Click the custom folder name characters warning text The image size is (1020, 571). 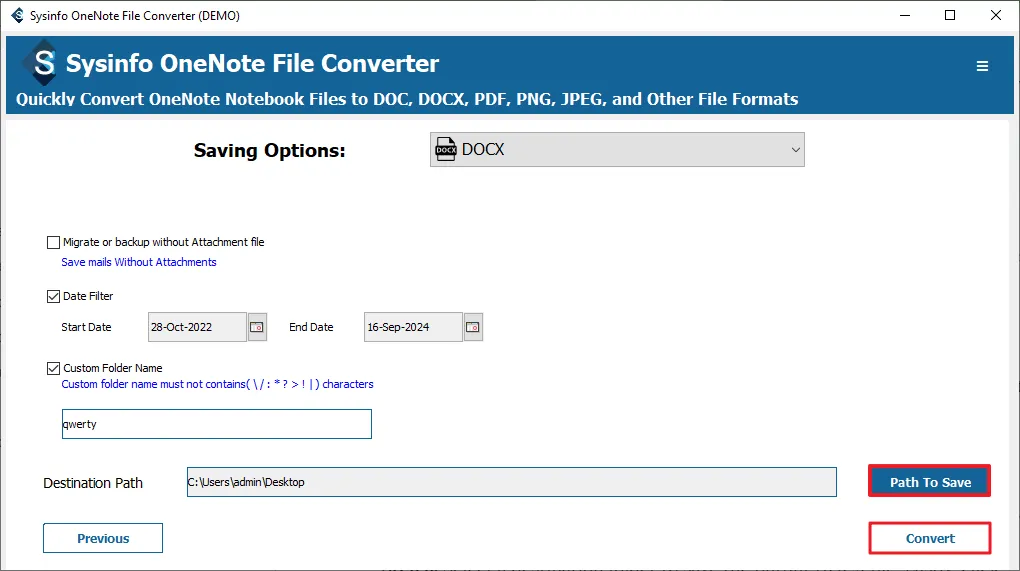coord(217,384)
